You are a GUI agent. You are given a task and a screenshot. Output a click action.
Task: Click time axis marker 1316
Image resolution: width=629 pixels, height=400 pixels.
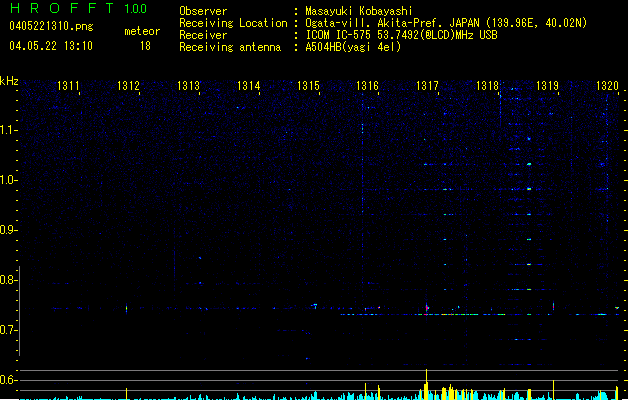[x=367, y=86]
